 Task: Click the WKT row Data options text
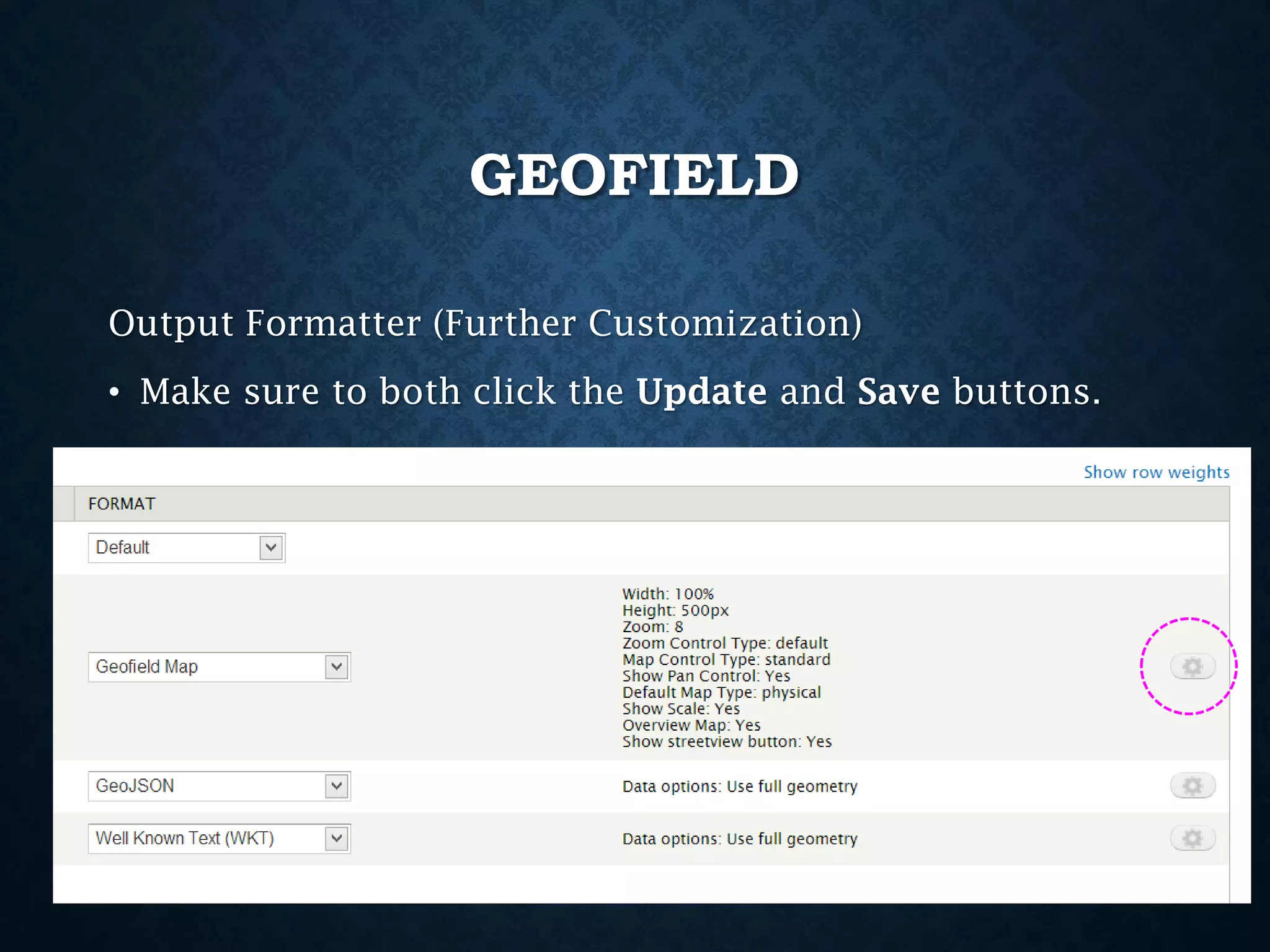coord(739,839)
